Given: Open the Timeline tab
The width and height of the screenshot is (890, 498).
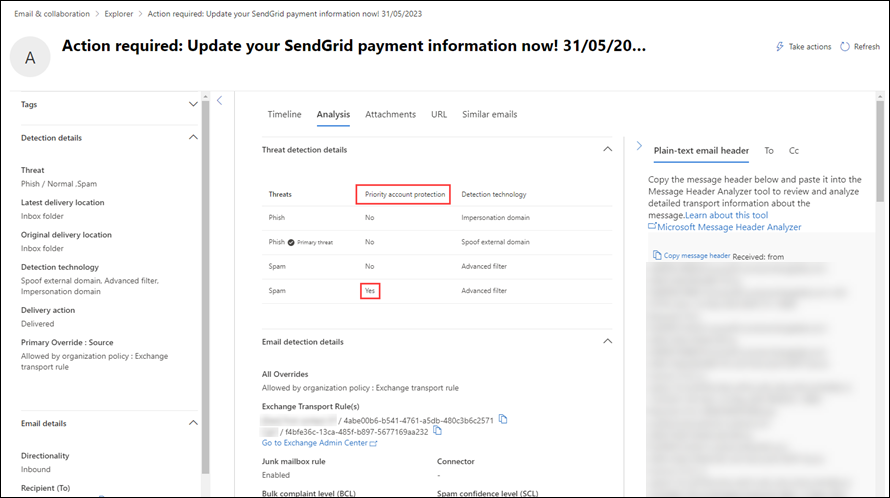Looking at the screenshot, I should pos(284,114).
